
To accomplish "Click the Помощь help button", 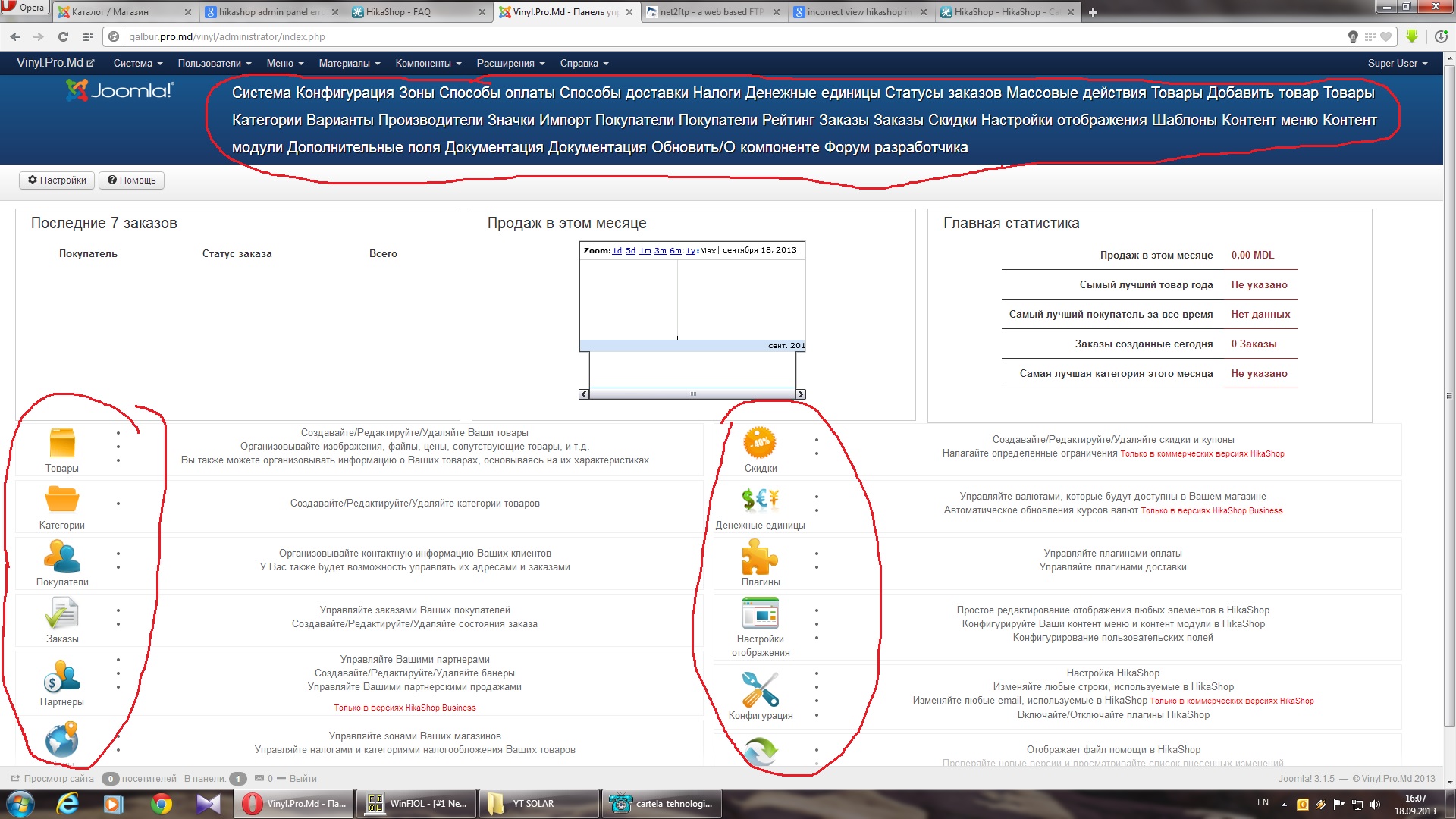I will point(131,180).
